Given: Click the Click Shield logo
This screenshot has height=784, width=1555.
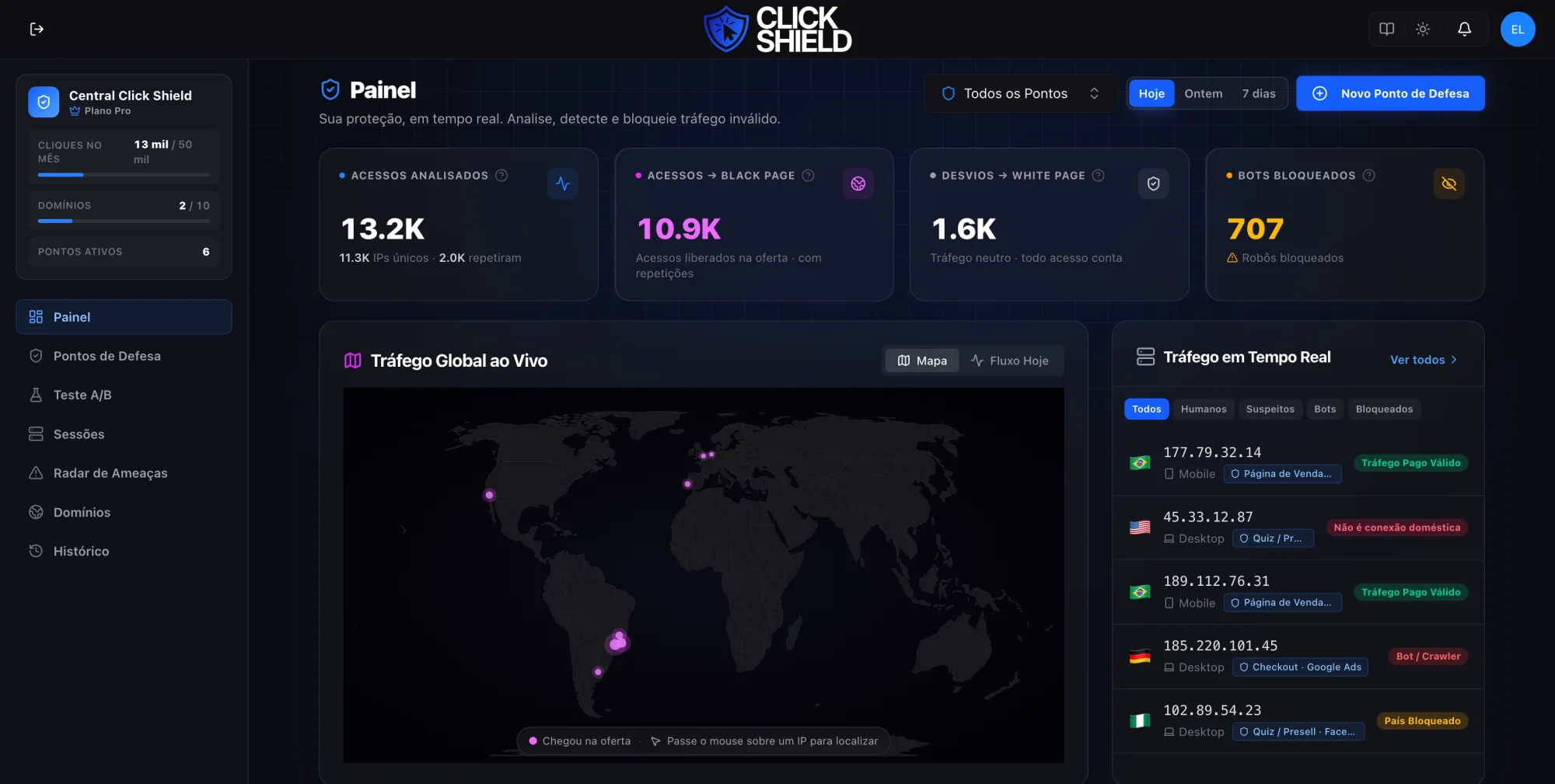Looking at the screenshot, I should pos(777,30).
